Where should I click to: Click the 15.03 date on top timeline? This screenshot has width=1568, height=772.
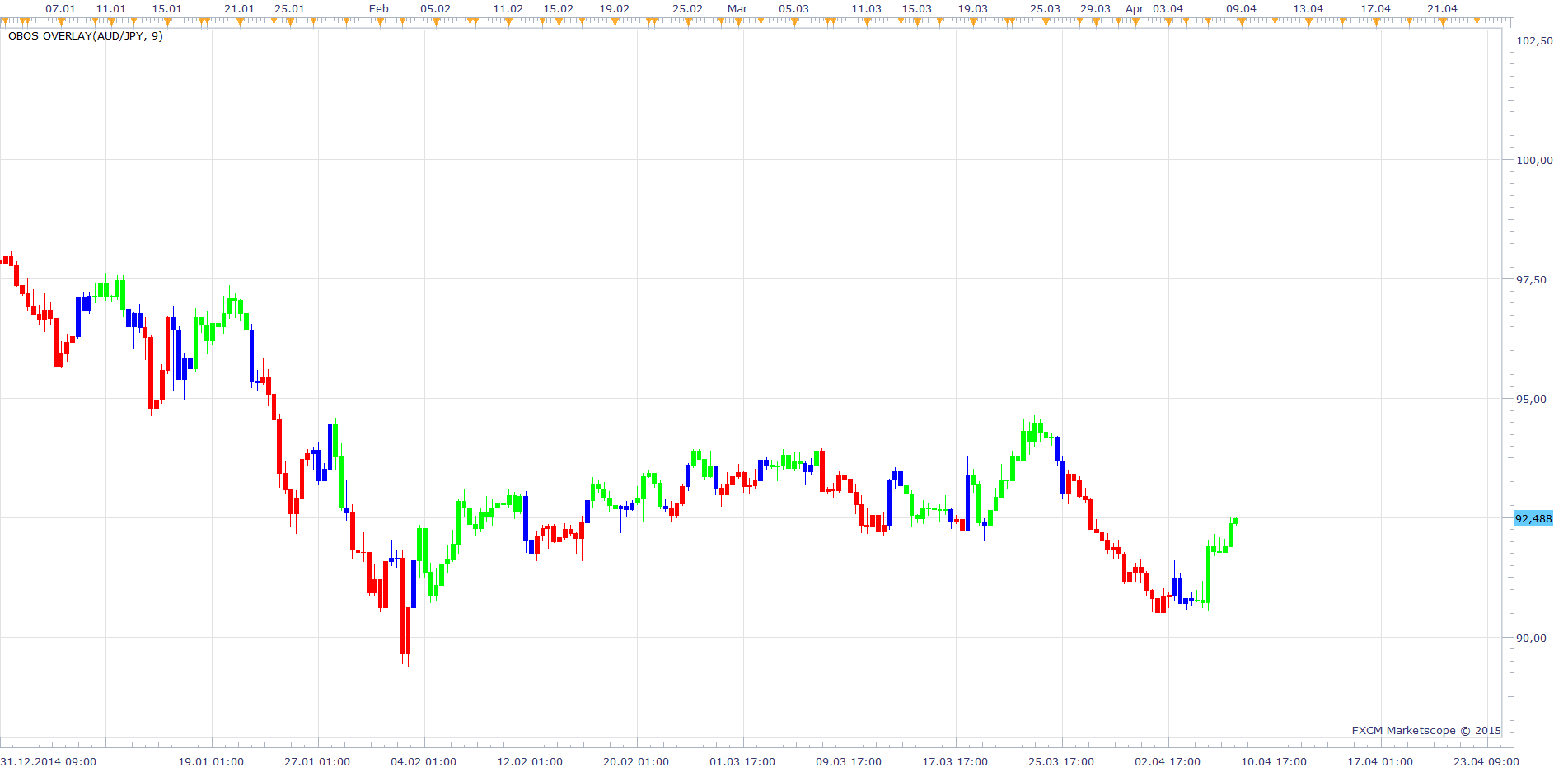click(917, 8)
